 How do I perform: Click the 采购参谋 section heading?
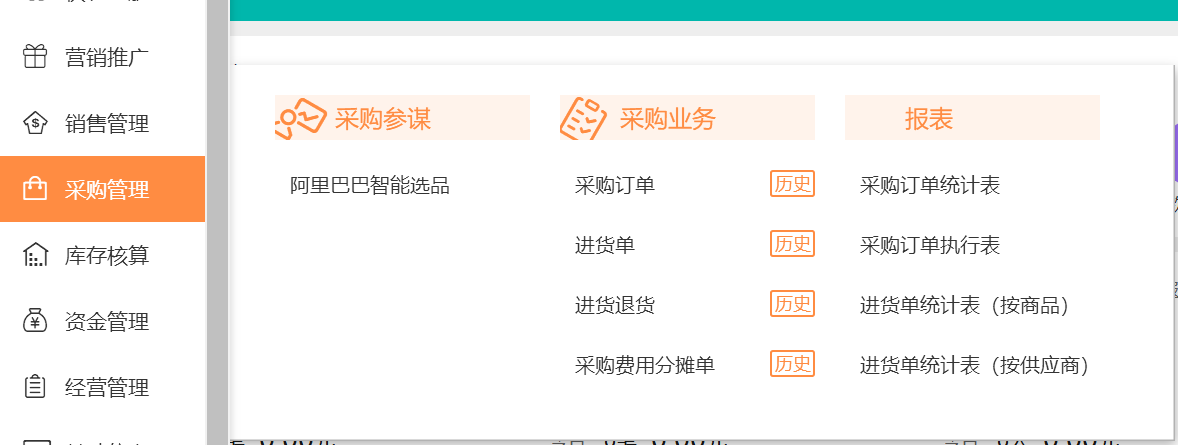click(x=383, y=118)
